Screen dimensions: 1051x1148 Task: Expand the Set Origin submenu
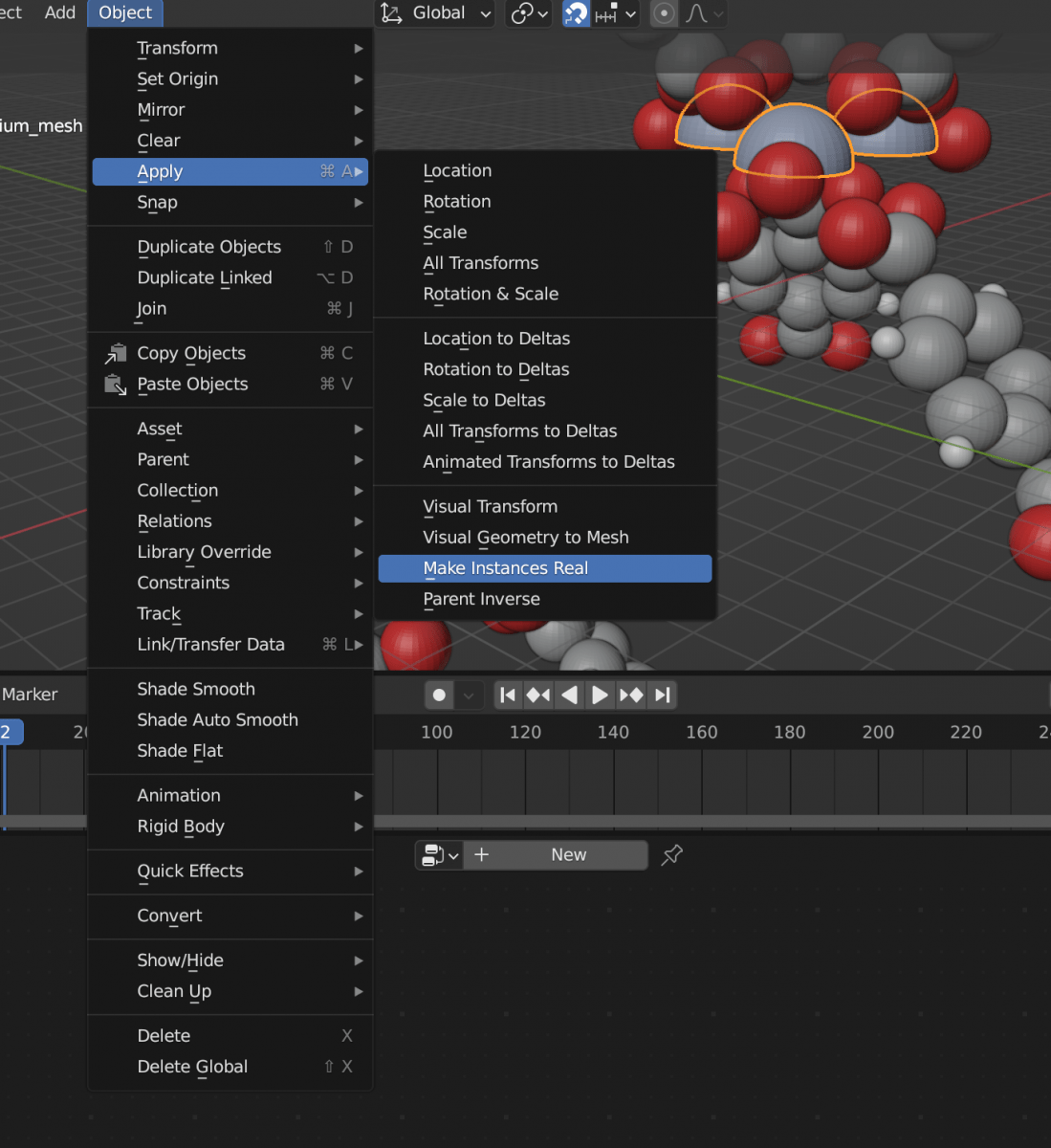tap(230, 78)
